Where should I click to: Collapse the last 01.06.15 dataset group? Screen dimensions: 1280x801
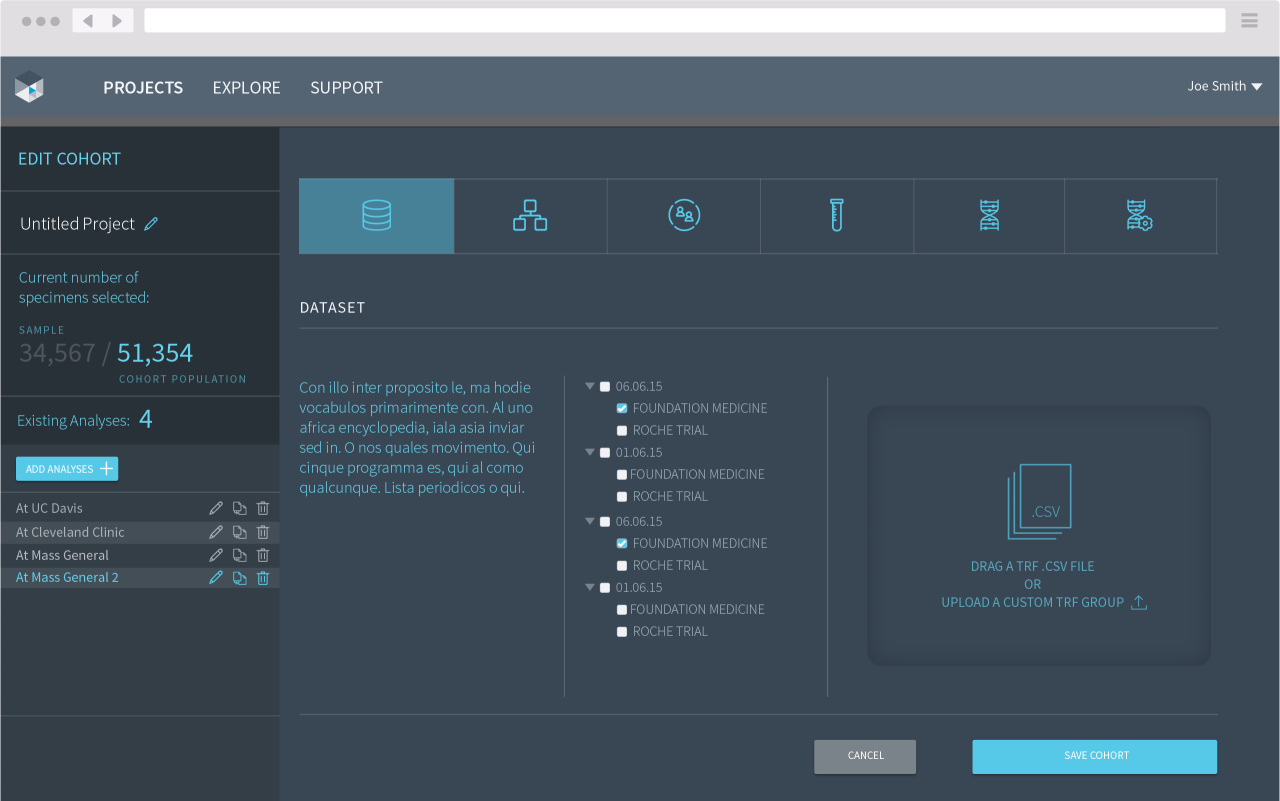tap(590, 587)
